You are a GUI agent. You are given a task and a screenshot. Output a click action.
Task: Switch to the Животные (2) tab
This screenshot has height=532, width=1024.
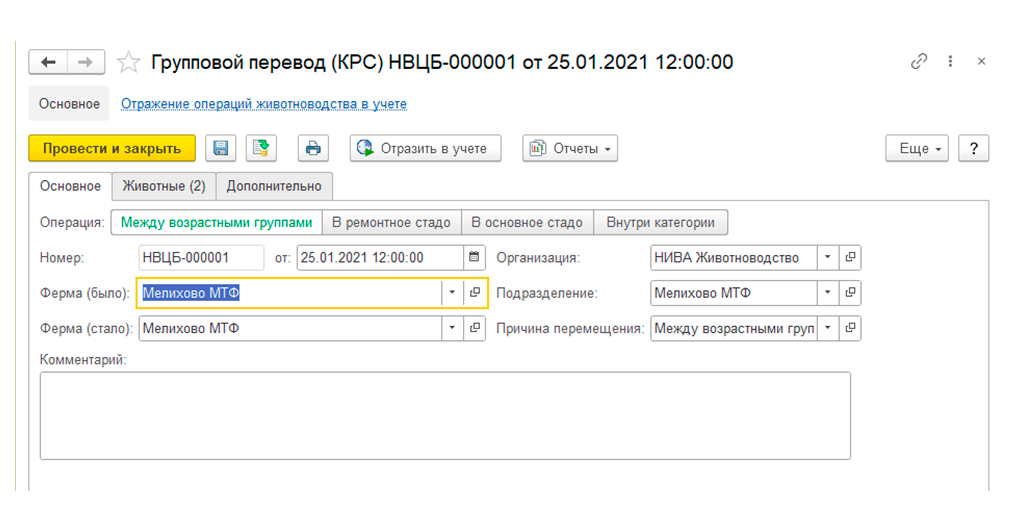(x=164, y=186)
